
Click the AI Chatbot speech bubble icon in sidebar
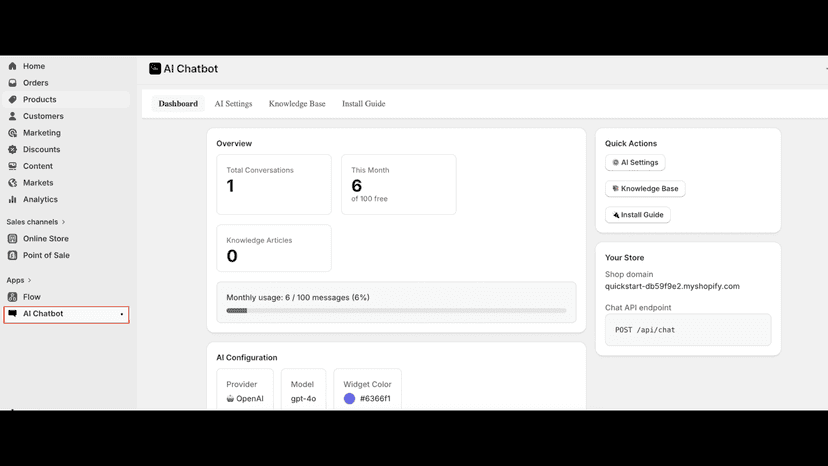tap(13, 313)
